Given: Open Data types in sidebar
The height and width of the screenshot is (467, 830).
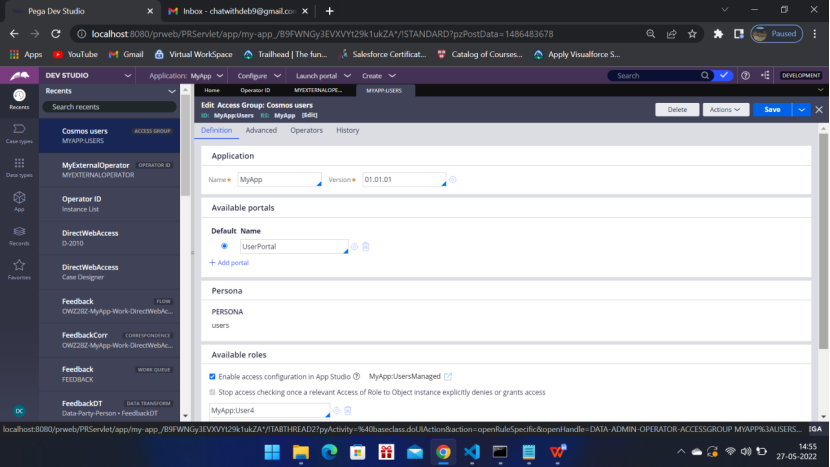Looking at the screenshot, I should [x=19, y=167].
